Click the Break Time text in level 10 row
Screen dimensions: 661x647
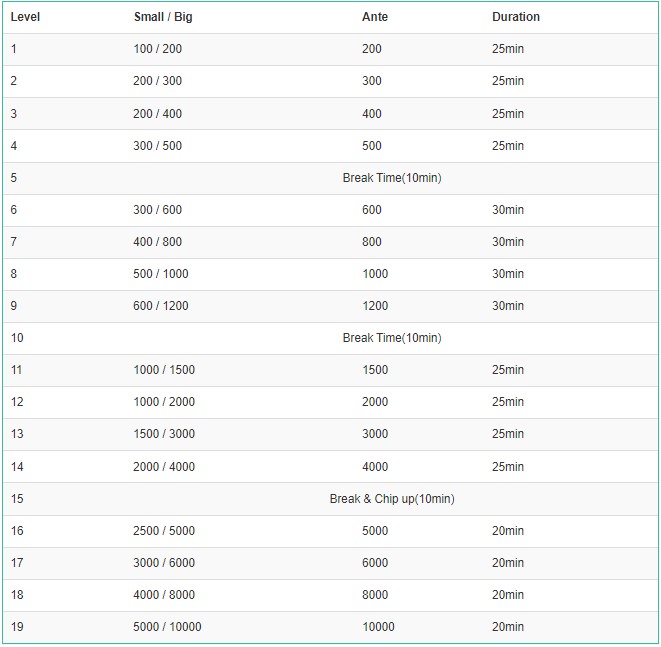(392, 338)
